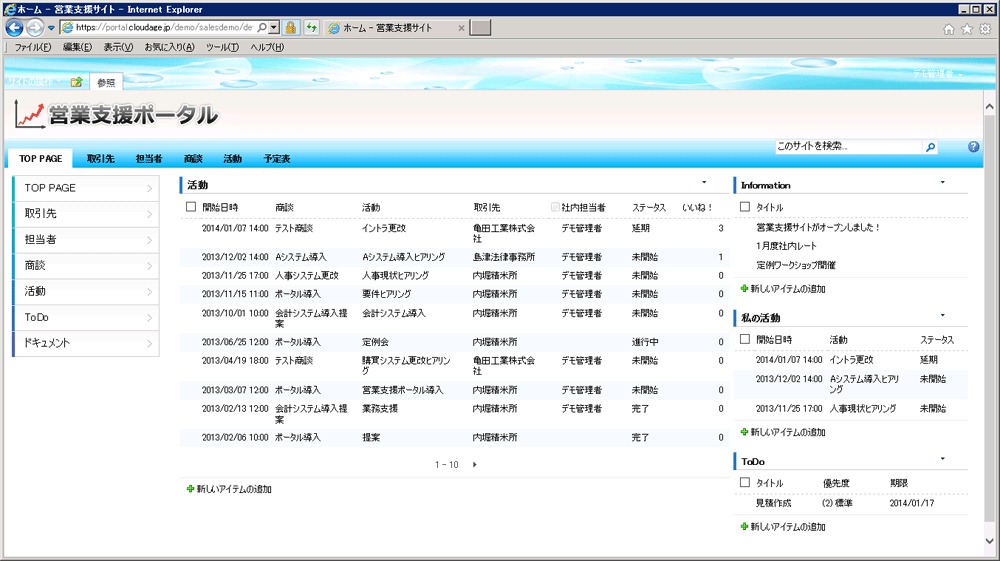Check the select-all checkbox in 活動 list header

tap(191, 207)
